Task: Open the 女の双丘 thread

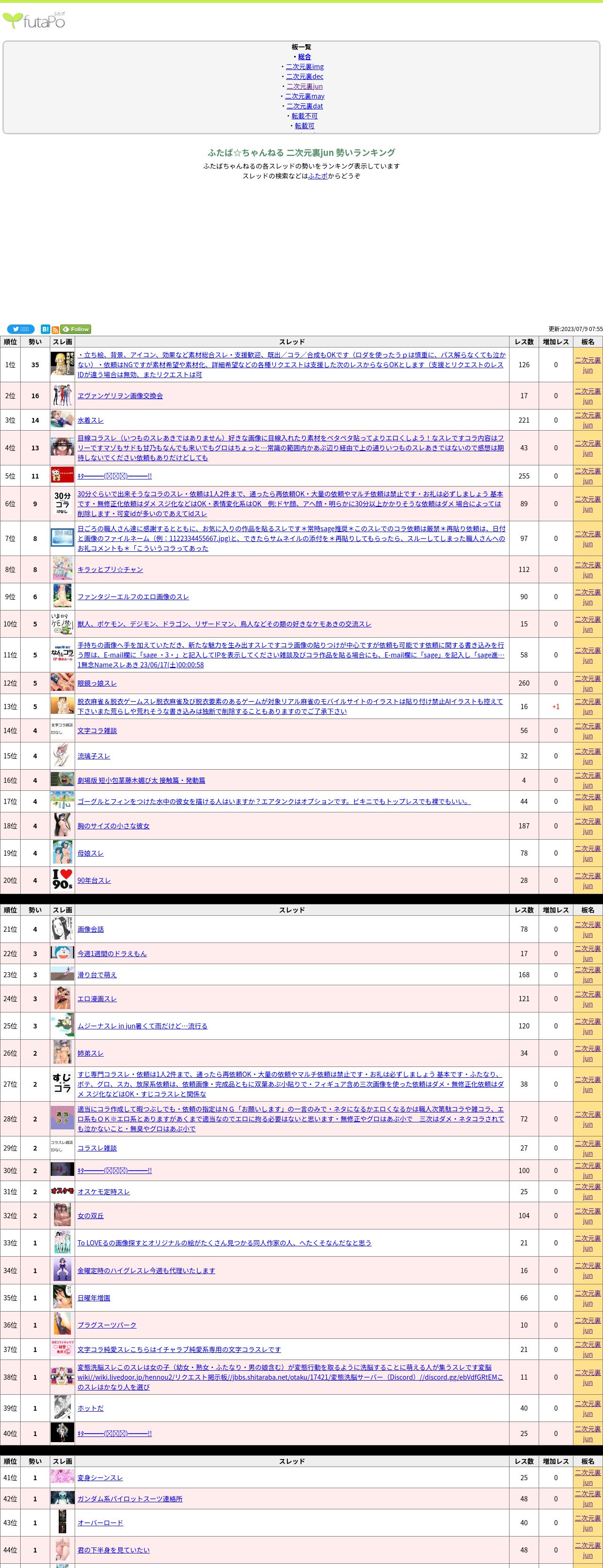Action: pyautogui.click(x=91, y=1216)
